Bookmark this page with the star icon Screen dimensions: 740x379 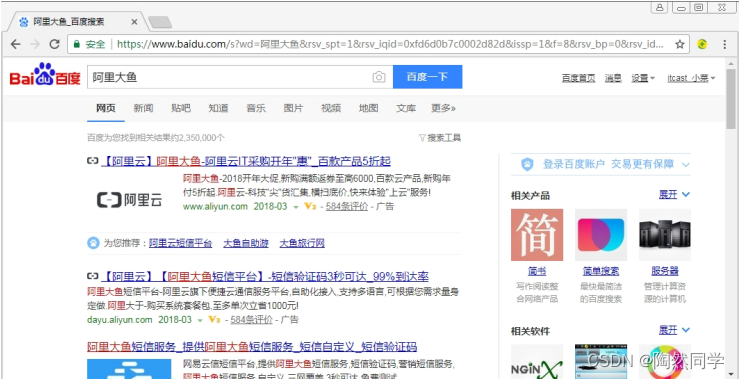[680, 44]
